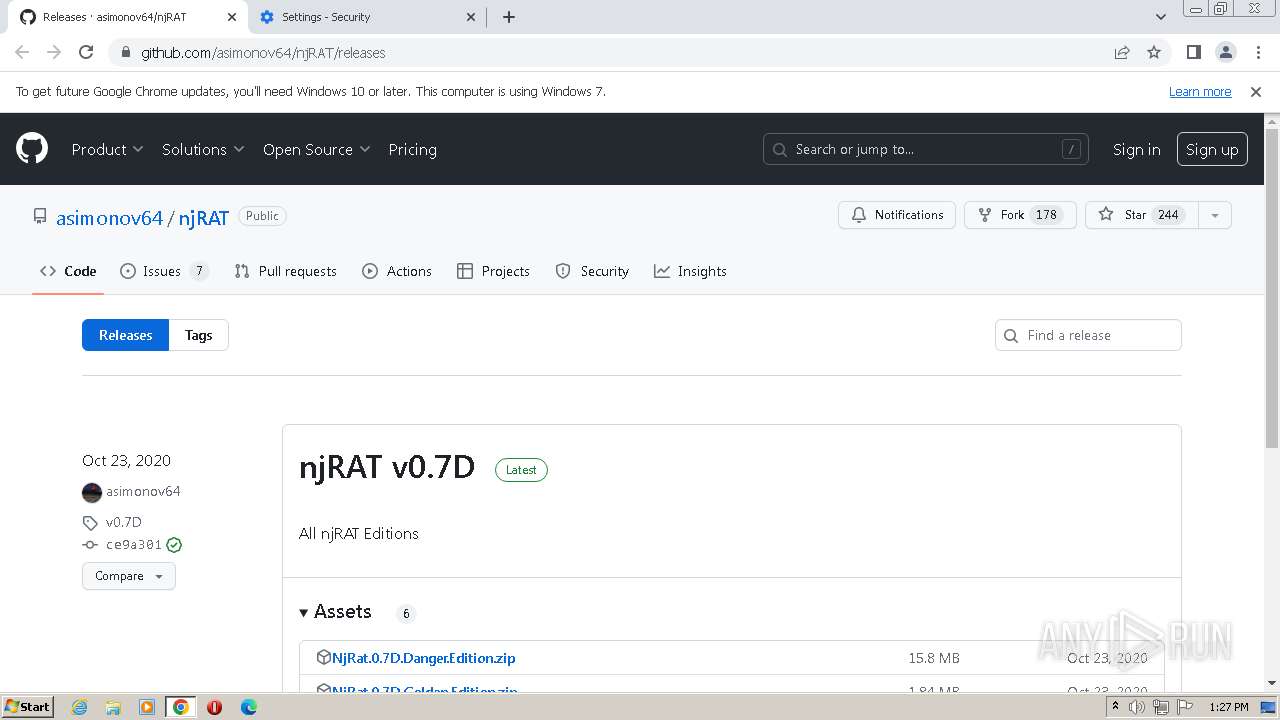1280x720 pixels.
Task: Open the Chrome profile avatar icon
Action: [1225, 52]
